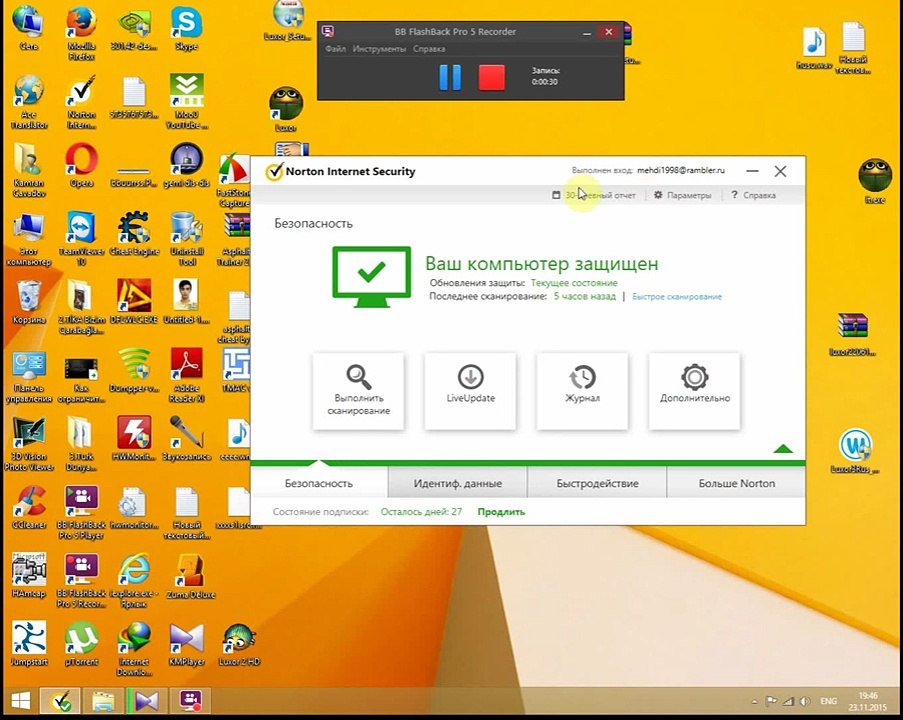
Task: Select the Mozilla Firefox desktop icon
Action: click(x=81, y=33)
